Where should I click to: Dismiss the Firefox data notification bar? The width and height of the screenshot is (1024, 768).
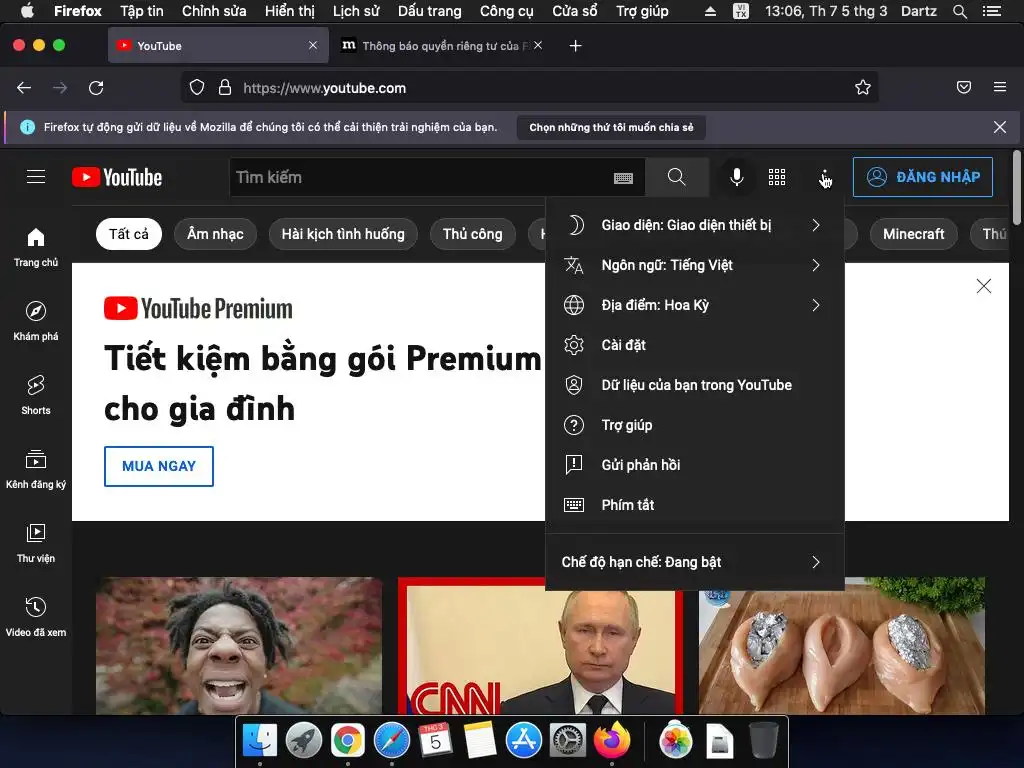coord(1000,127)
